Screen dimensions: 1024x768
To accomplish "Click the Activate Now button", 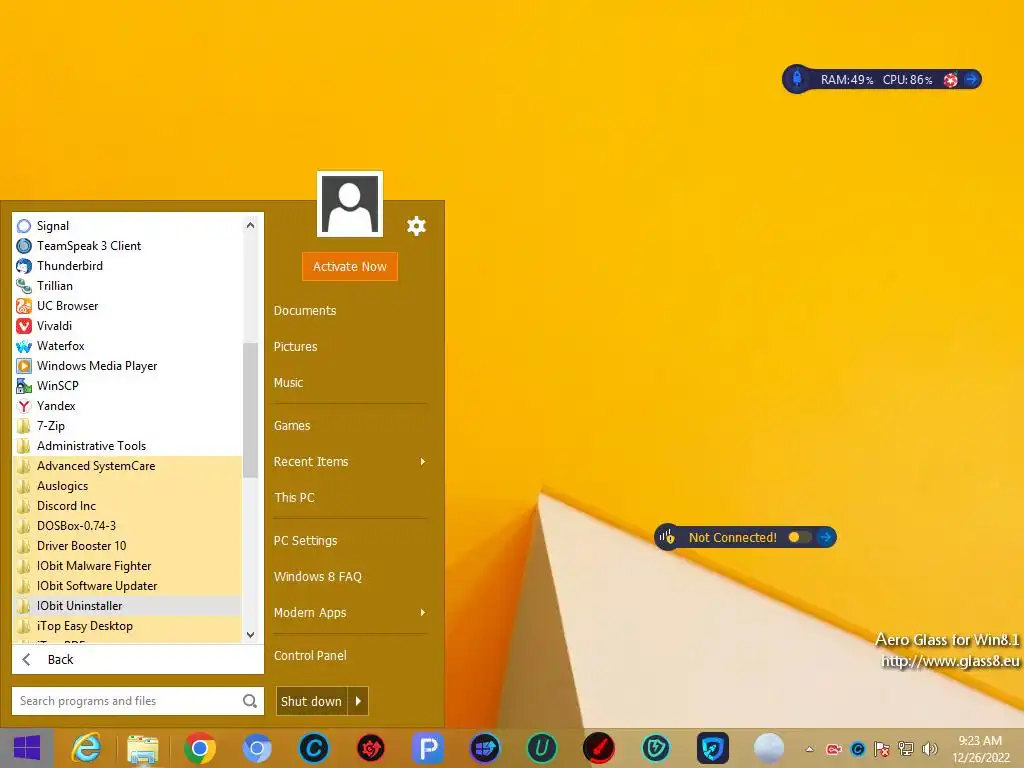I will 349,266.
